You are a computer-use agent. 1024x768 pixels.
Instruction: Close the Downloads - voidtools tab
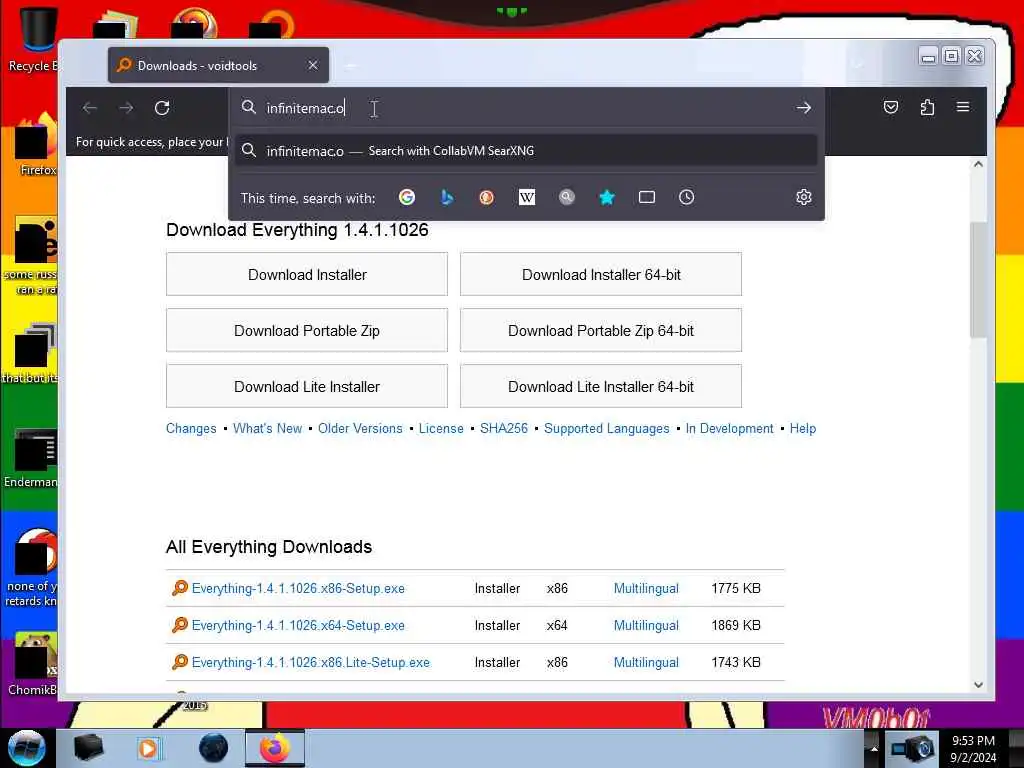[313, 65]
